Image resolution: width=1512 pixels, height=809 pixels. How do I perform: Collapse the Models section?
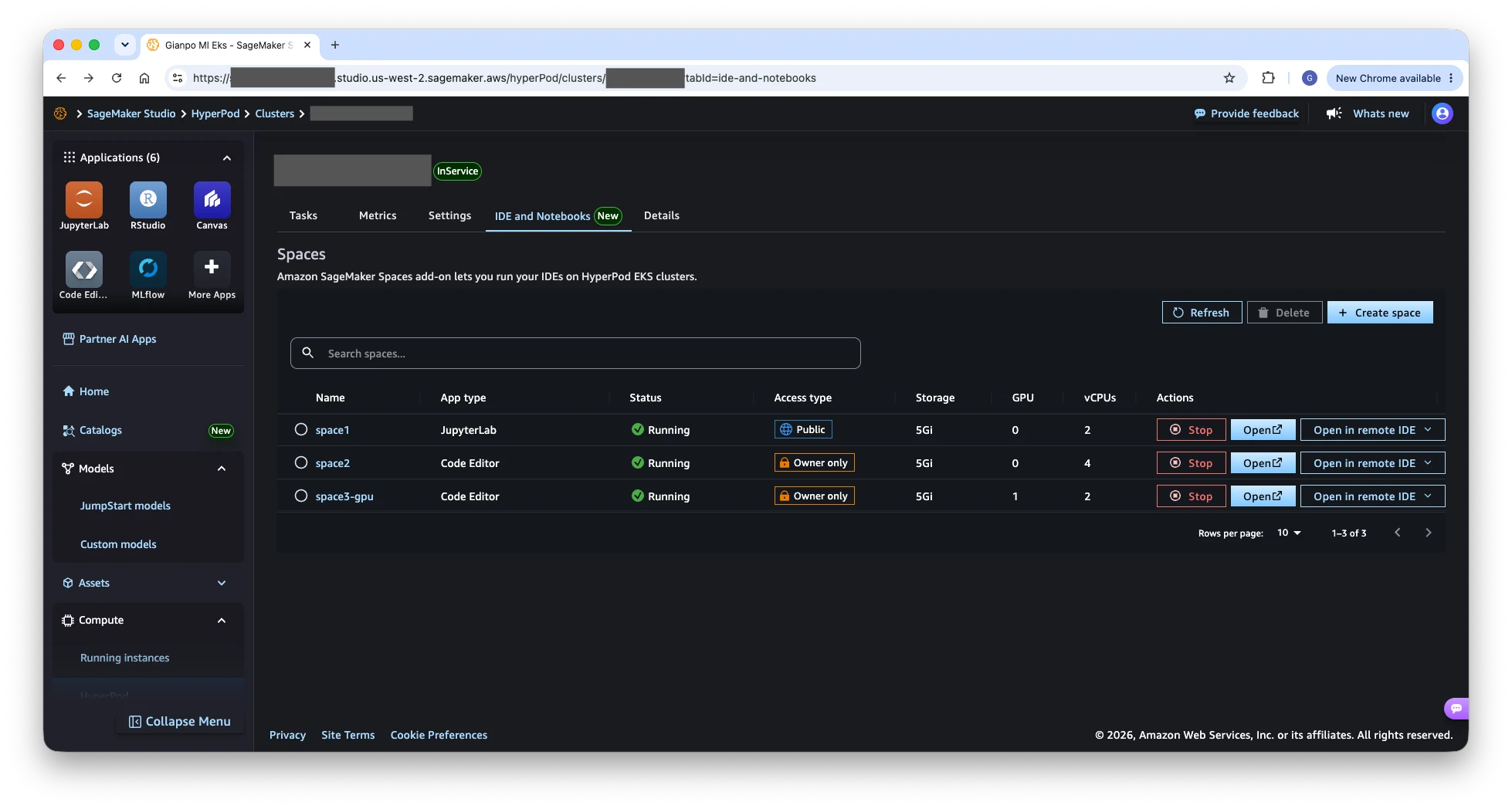click(222, 469)
